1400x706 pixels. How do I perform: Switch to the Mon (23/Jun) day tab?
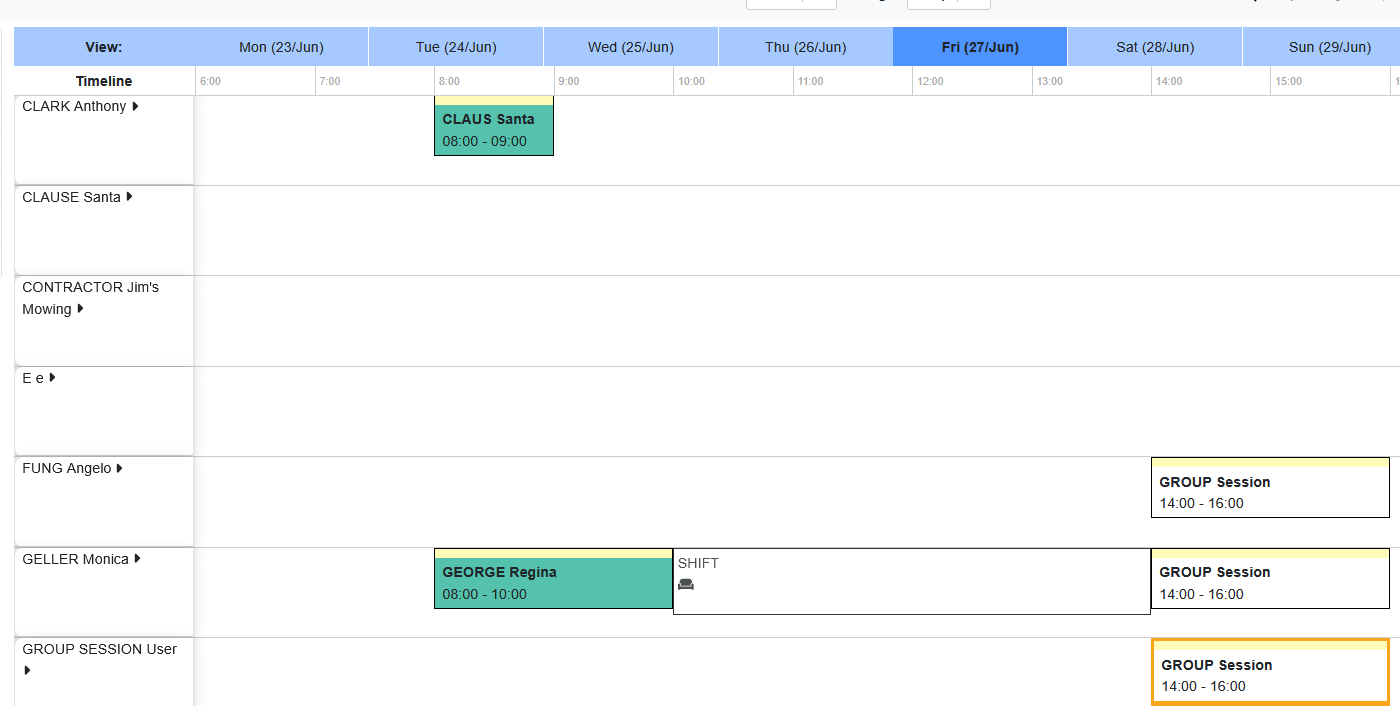tap(281, 46)
